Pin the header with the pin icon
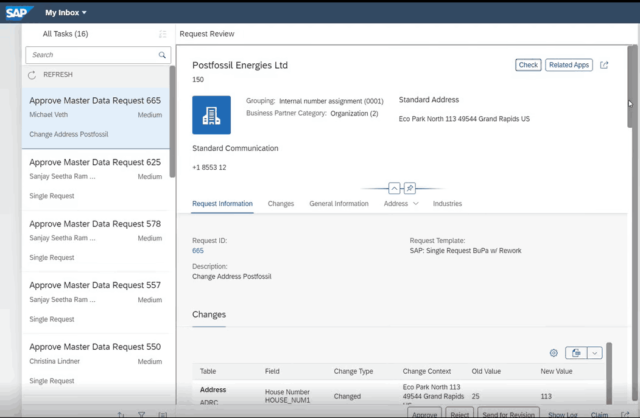The width and height of the screenshot is (640, 418). coord(409,188)
